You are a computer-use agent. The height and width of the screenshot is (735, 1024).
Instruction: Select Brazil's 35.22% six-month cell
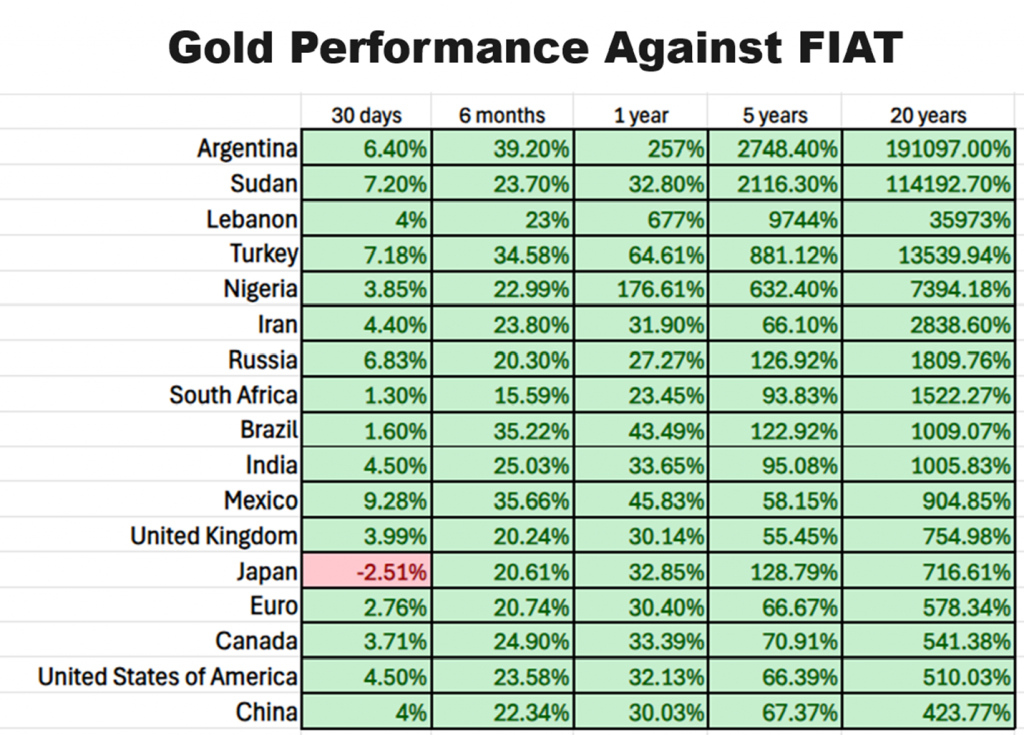point(502,430)
